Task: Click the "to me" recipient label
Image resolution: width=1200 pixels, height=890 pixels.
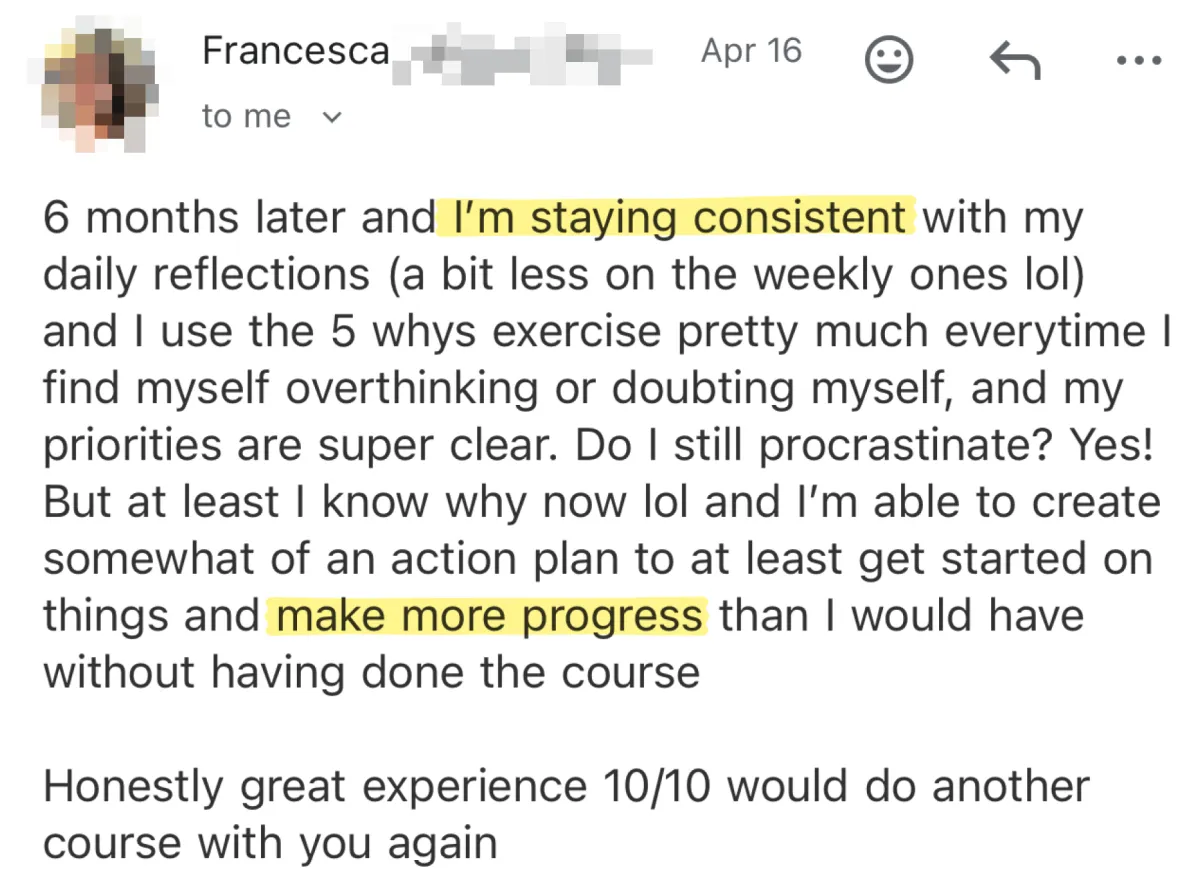Action: pos(246,117)
